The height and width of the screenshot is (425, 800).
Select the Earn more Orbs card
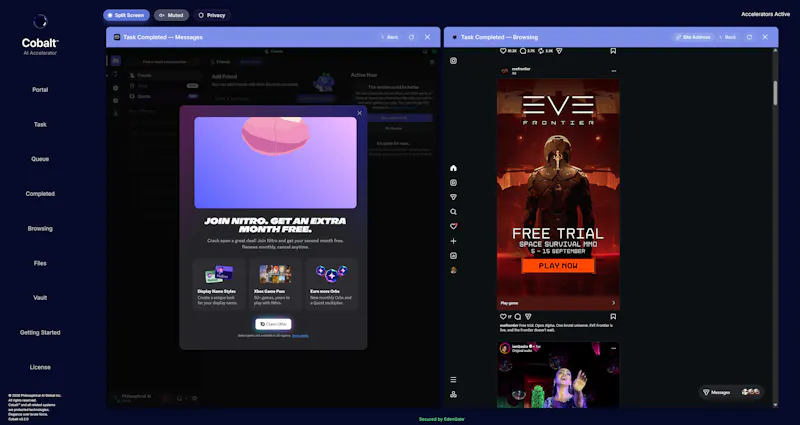coord(332,285)
